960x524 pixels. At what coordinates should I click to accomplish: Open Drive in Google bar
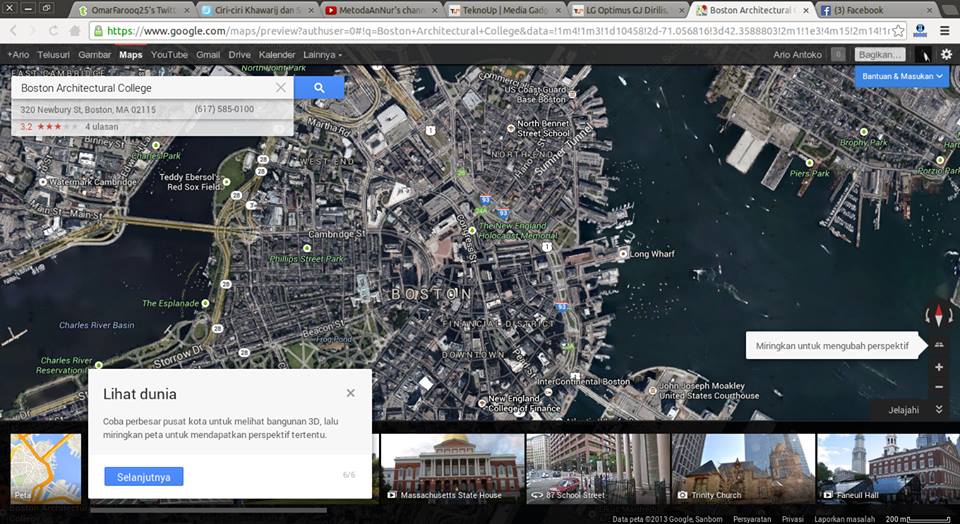[x=239, y=54]
